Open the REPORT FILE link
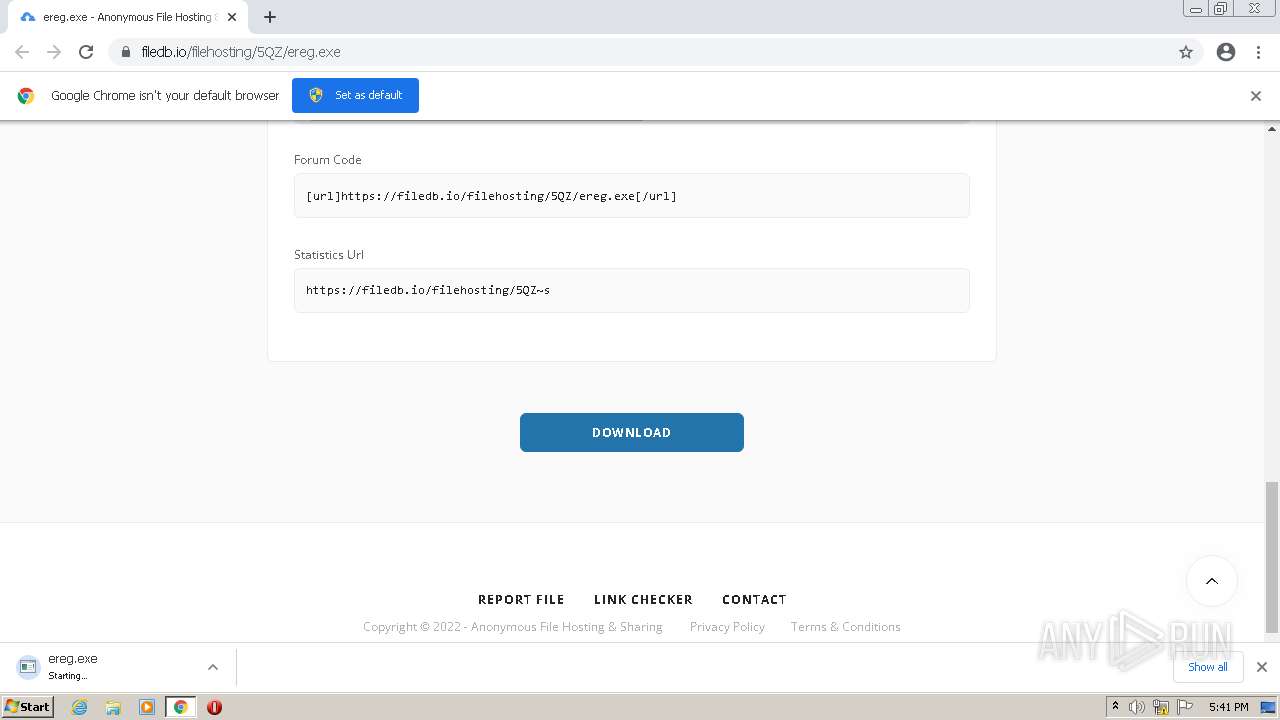 click(521, 599)
